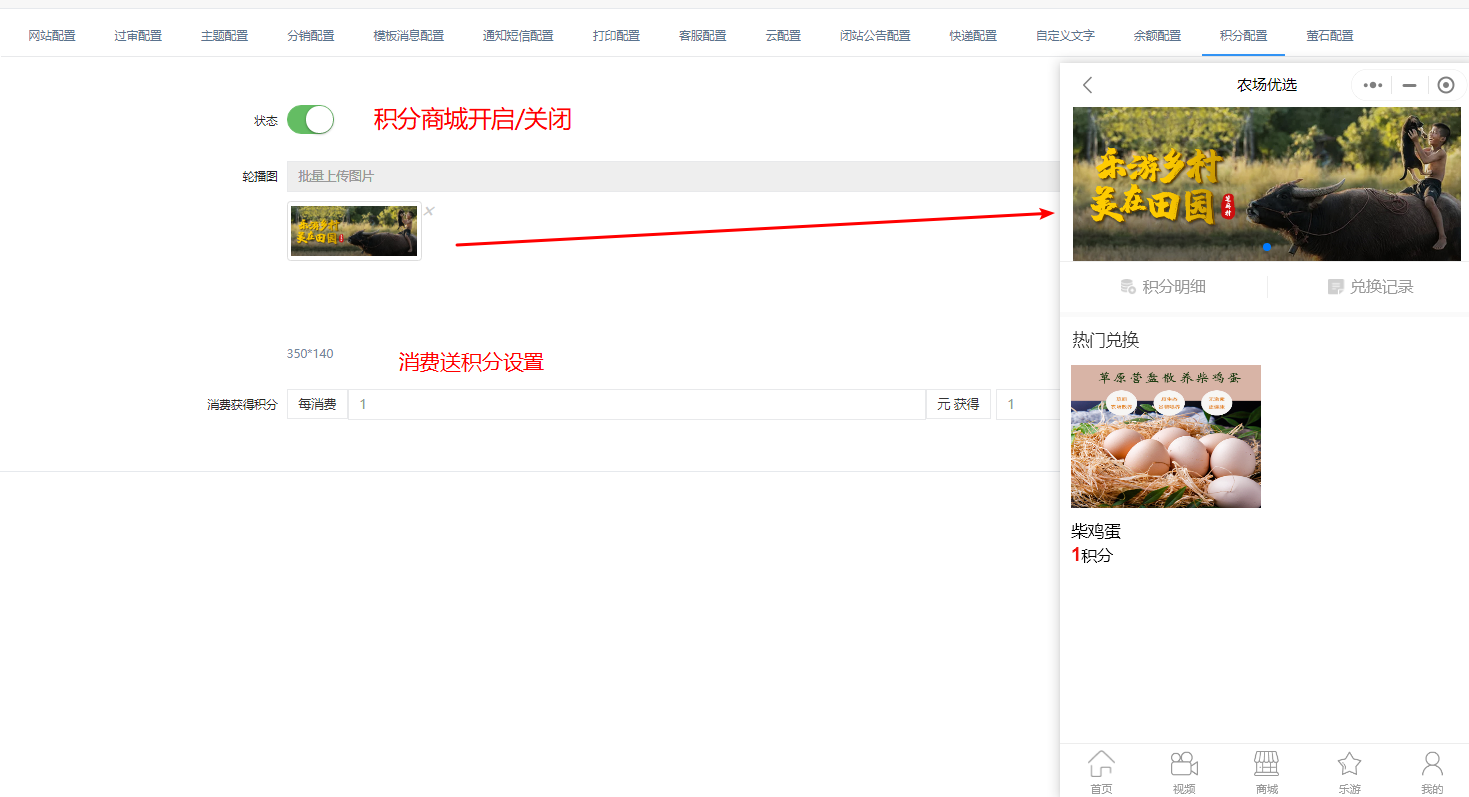The height and width of the screenshot is (797, 1469).
Task: Open the 云配置 tab
Action: [783, 36]
